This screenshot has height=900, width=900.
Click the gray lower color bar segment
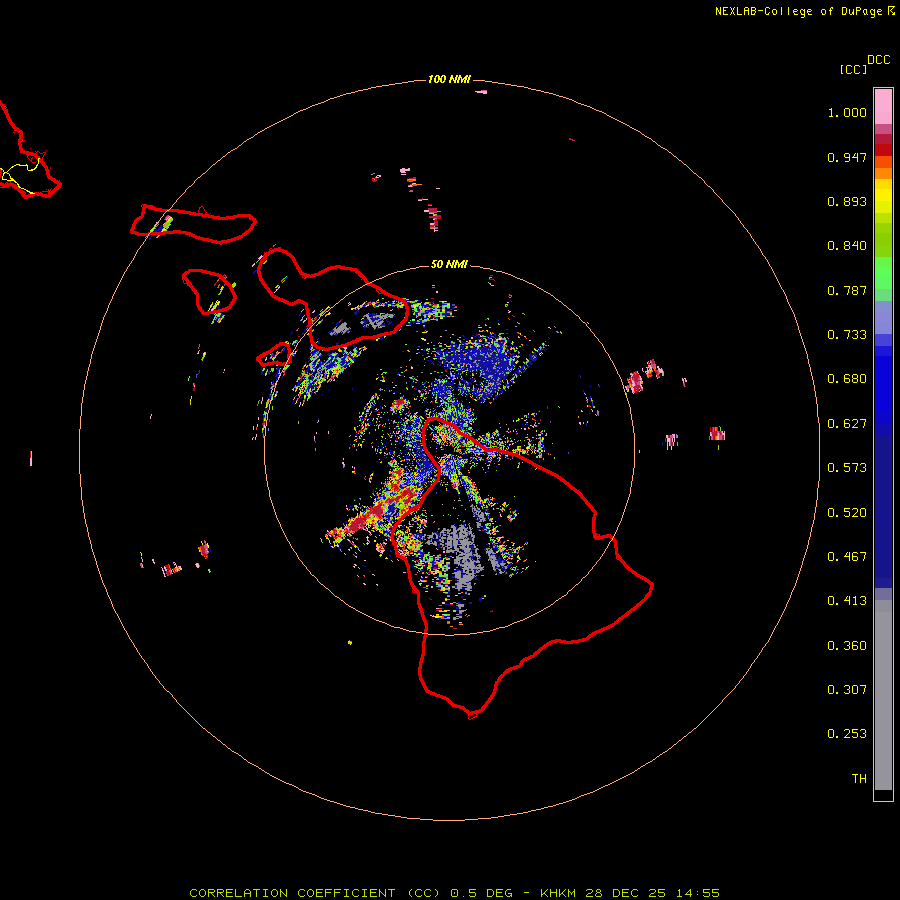click(883, 695)
